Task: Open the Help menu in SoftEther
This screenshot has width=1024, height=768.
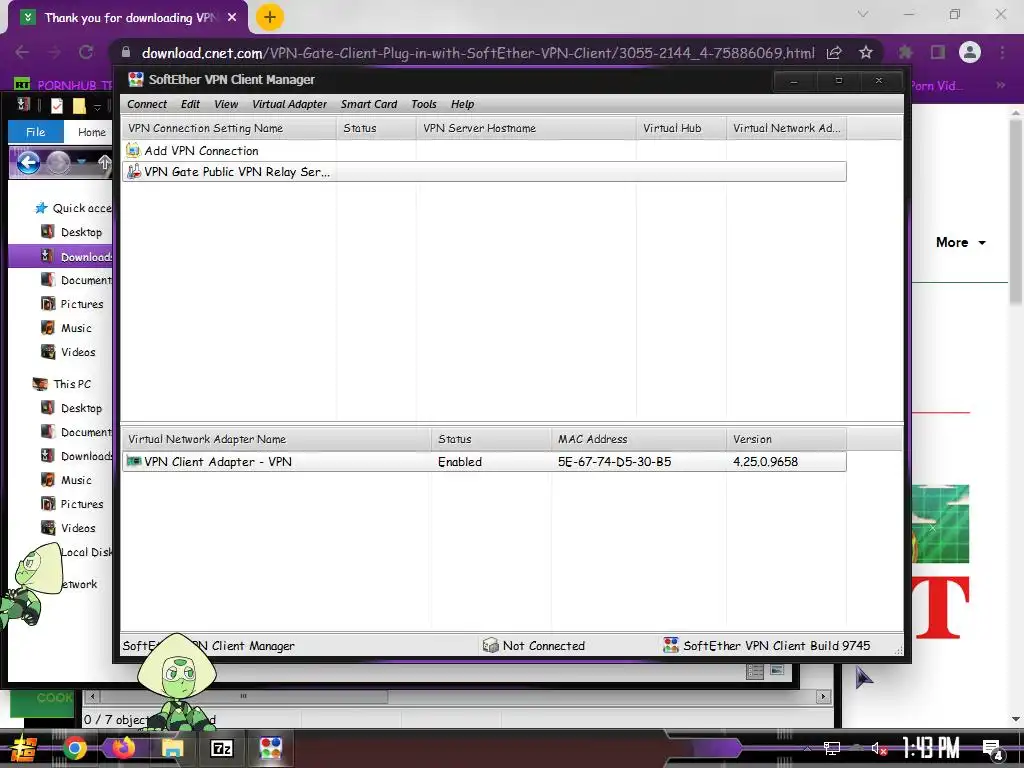Action: [462, 104]
